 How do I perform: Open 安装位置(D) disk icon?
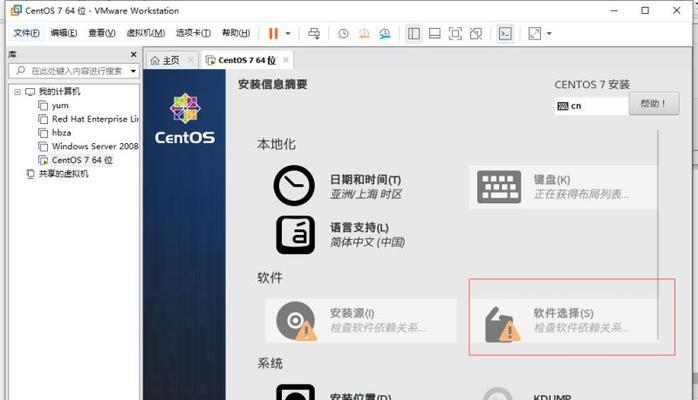click(295, 392)
